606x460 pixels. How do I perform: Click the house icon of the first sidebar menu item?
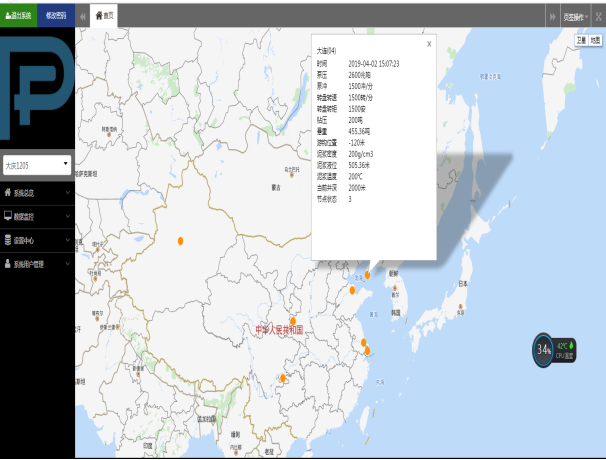pos(8,192)
